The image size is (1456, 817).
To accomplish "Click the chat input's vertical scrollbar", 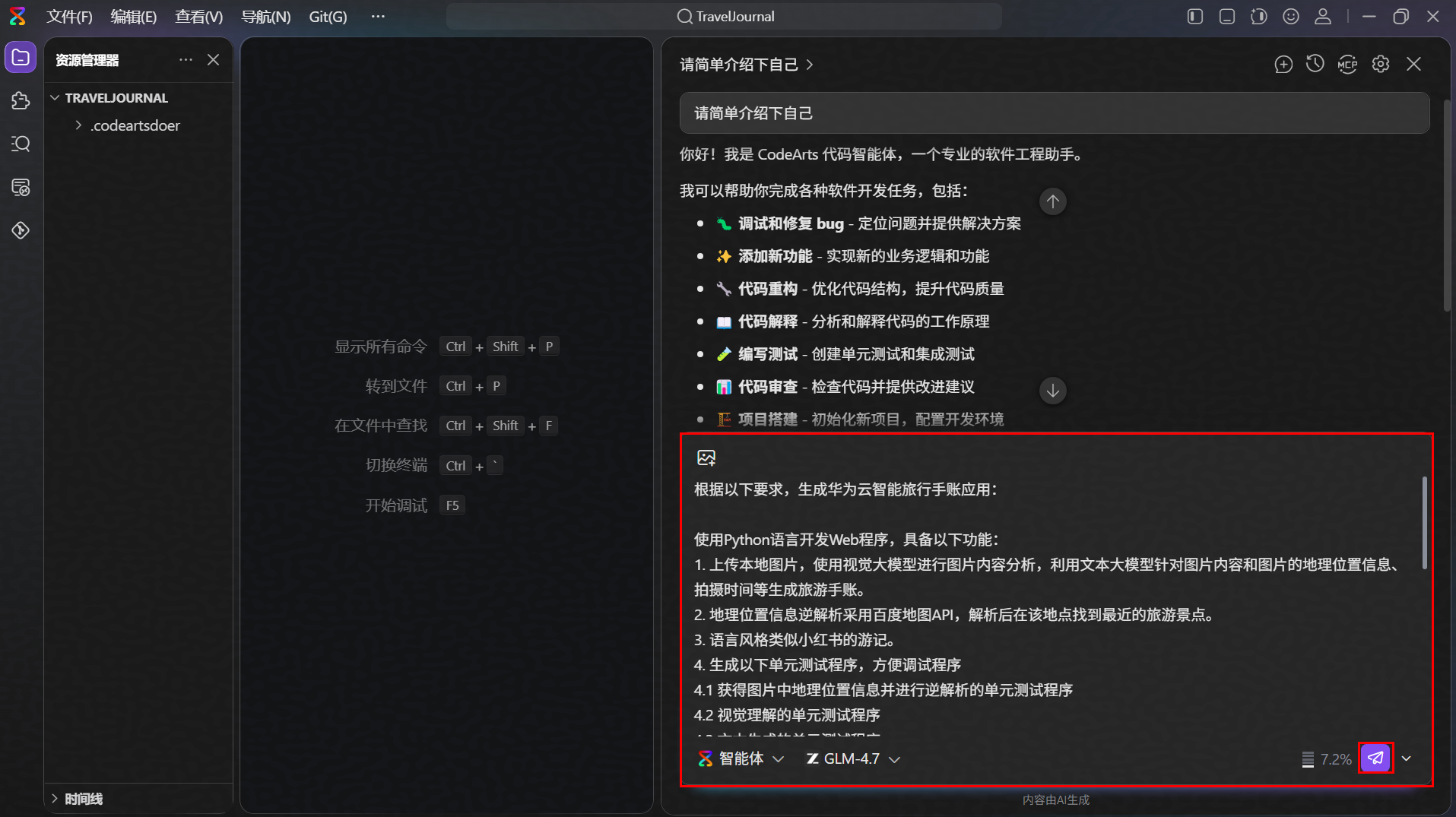I will [1424, 523].
